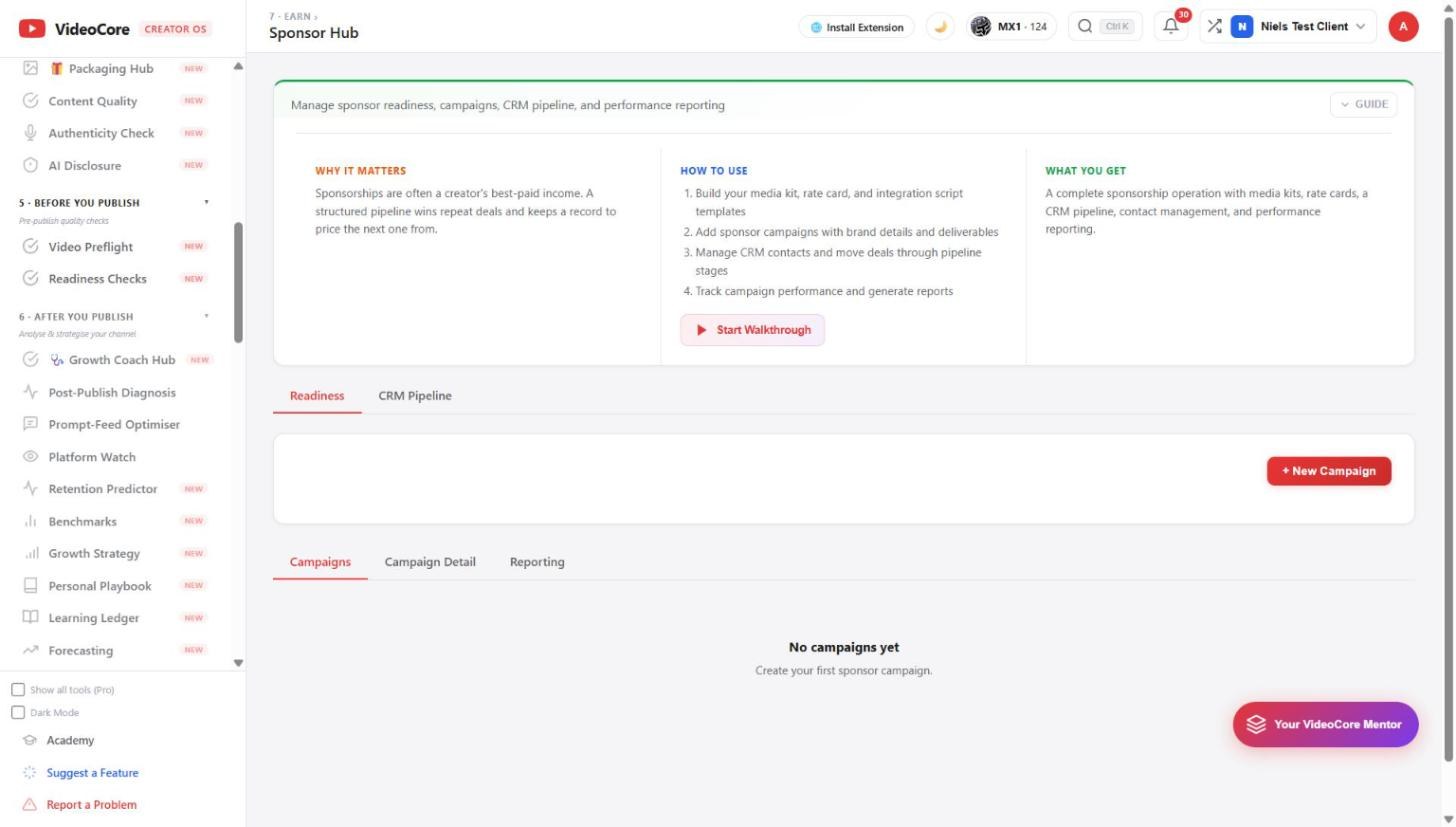Click the shuffle client switch icon
Viewport: 1456px width, 827px height.
coord(1214,27)
